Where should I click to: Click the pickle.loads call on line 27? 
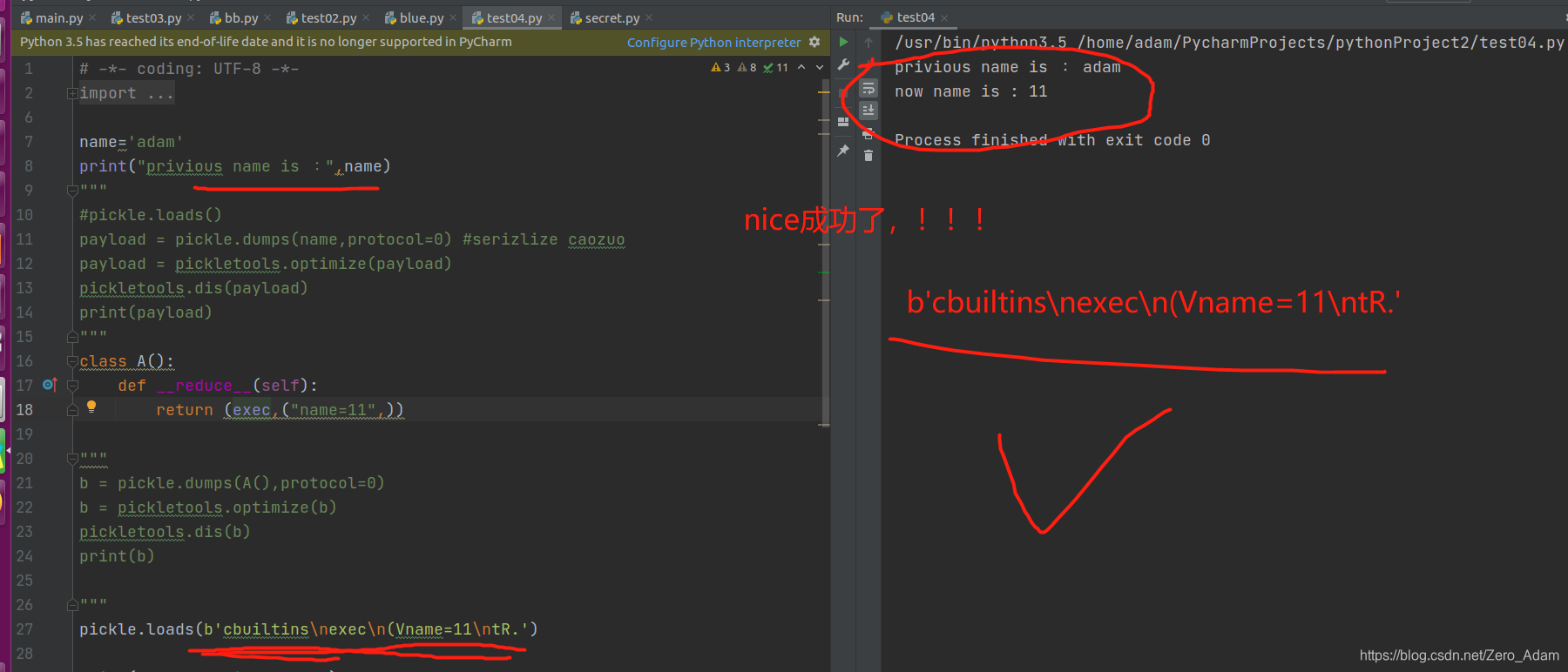tap(308, 629)
